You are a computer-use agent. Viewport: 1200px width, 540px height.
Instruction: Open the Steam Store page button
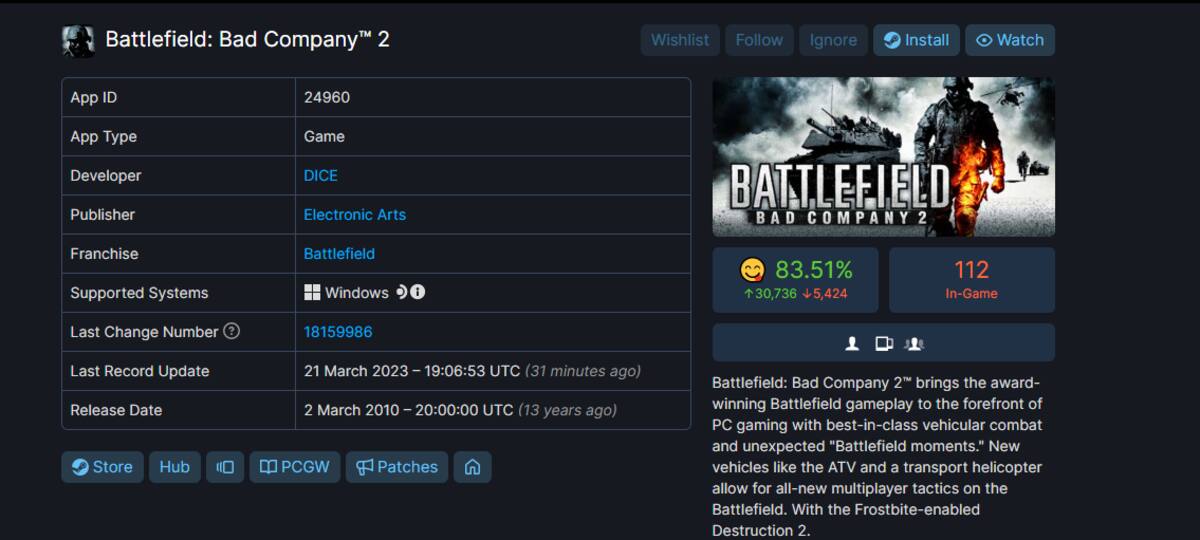point(102,467)
